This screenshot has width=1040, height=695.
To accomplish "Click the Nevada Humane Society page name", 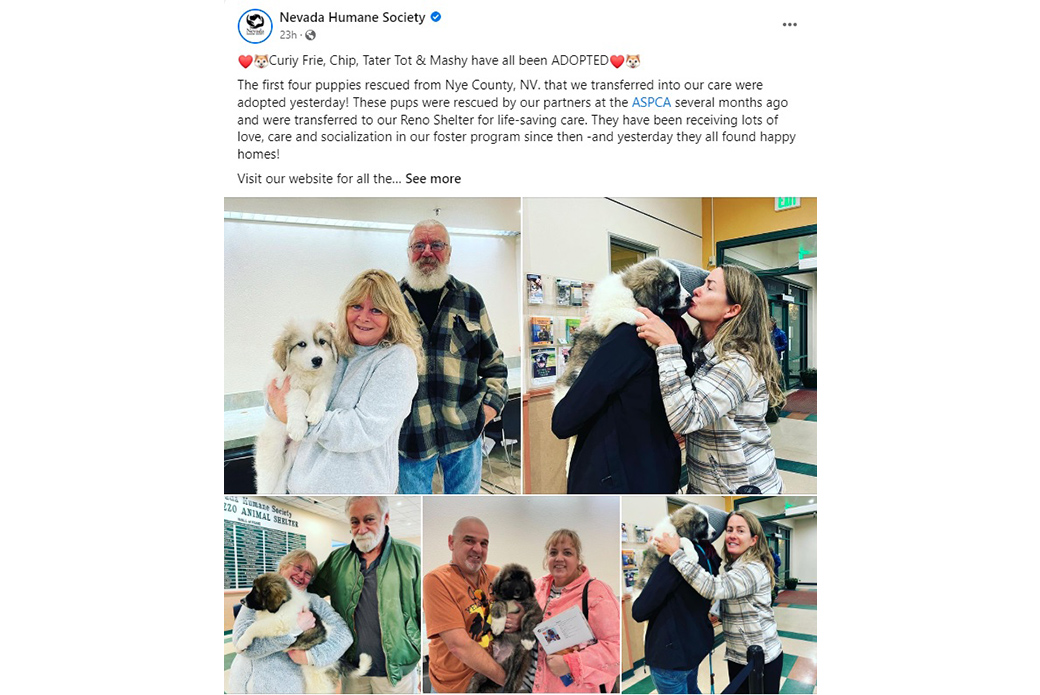I will click(352, 17).
